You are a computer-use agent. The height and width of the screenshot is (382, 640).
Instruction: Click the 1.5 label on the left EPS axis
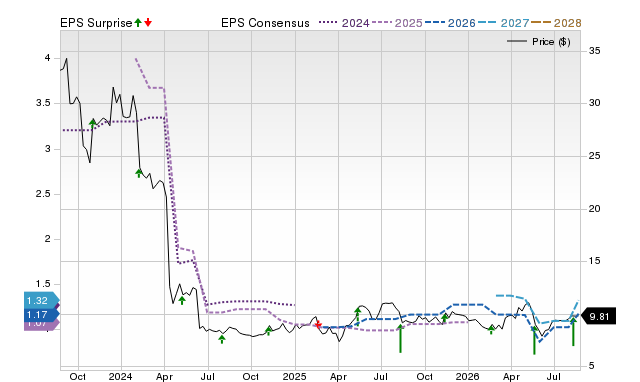click(x=43, y=284)
